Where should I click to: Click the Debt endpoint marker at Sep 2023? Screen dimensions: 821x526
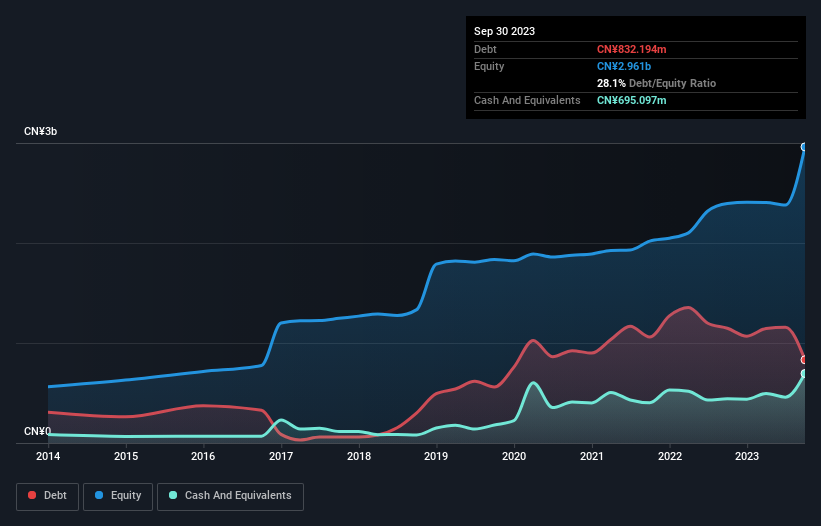coord(804,360)
